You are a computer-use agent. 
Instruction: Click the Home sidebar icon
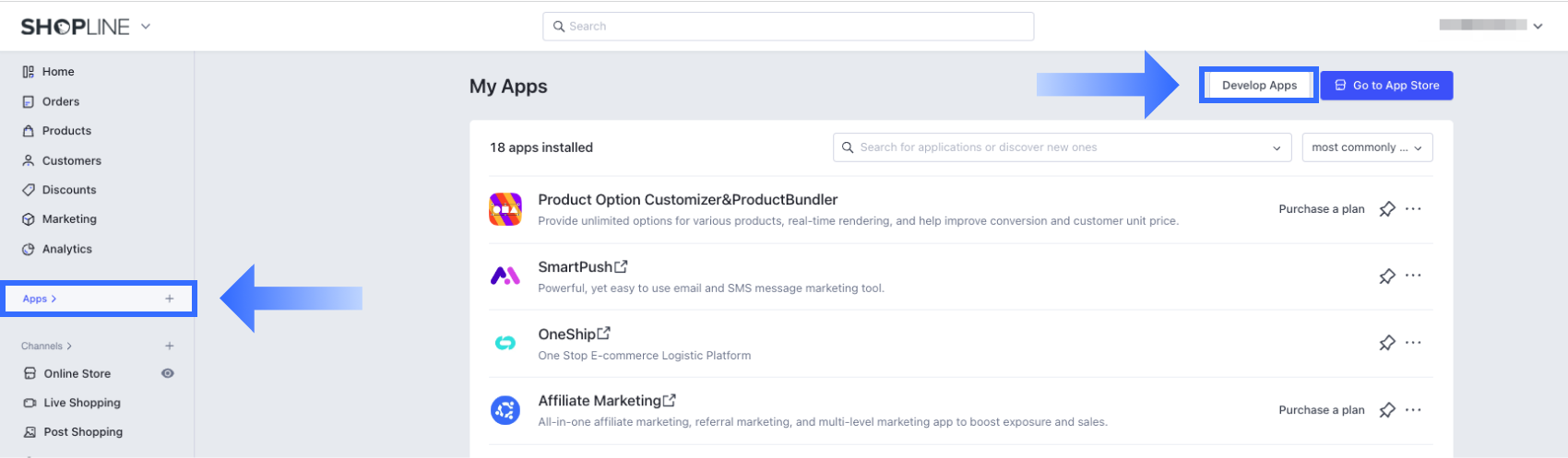click(29, 72)
